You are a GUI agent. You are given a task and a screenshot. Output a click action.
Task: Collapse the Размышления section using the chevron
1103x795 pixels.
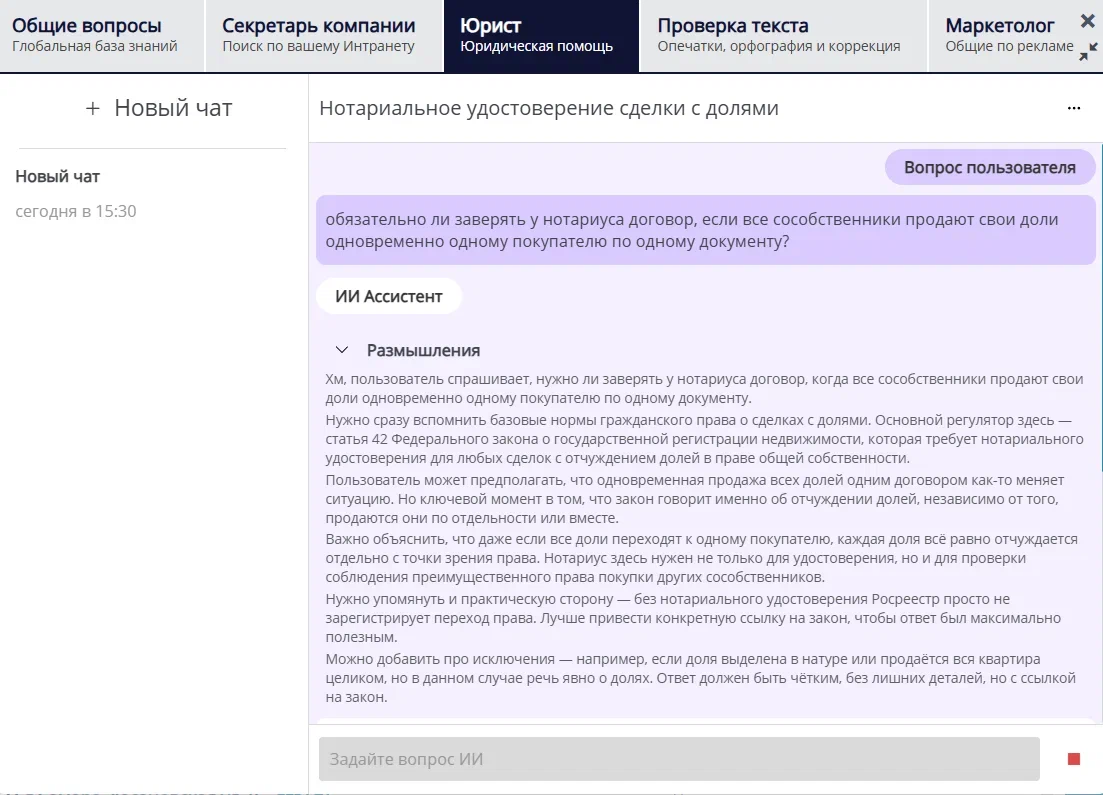342,350
